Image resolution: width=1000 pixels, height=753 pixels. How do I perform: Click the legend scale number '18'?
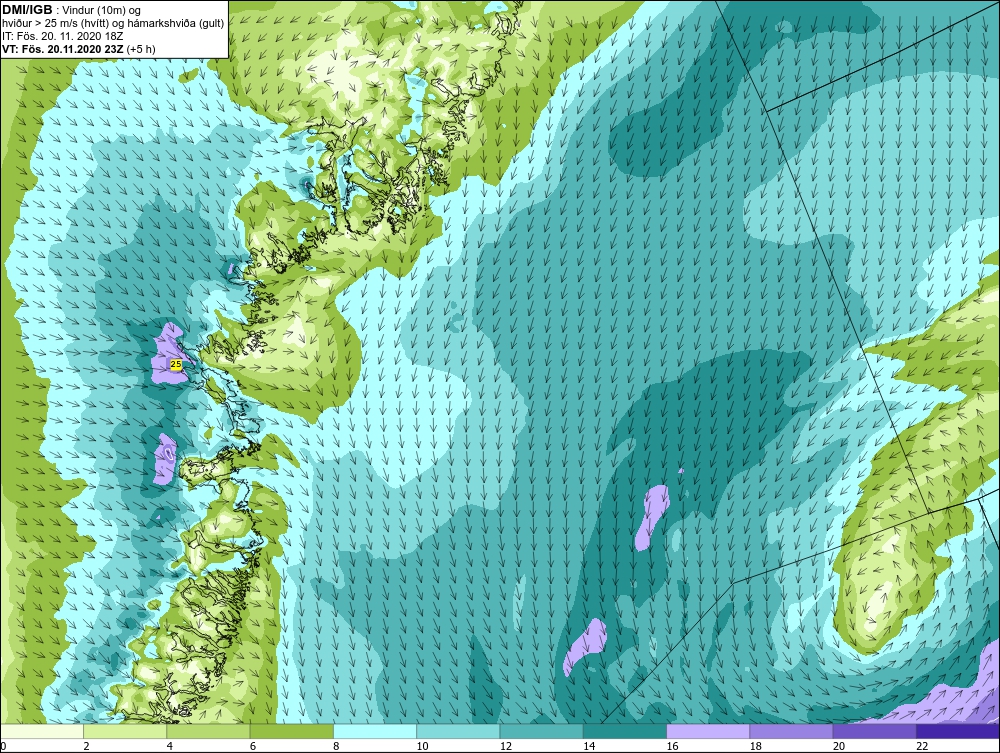pos(756,746)
